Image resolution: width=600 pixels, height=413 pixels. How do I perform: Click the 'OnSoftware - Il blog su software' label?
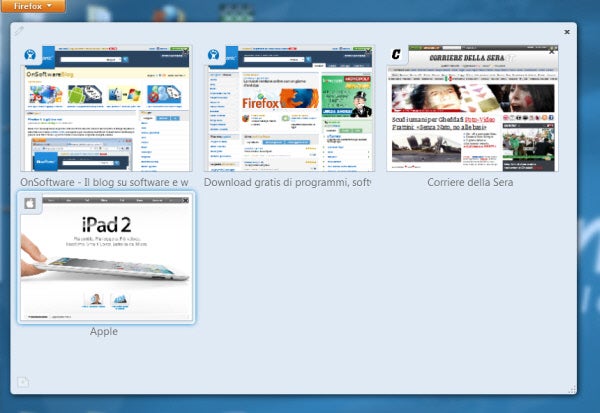(x=104, y=182)
